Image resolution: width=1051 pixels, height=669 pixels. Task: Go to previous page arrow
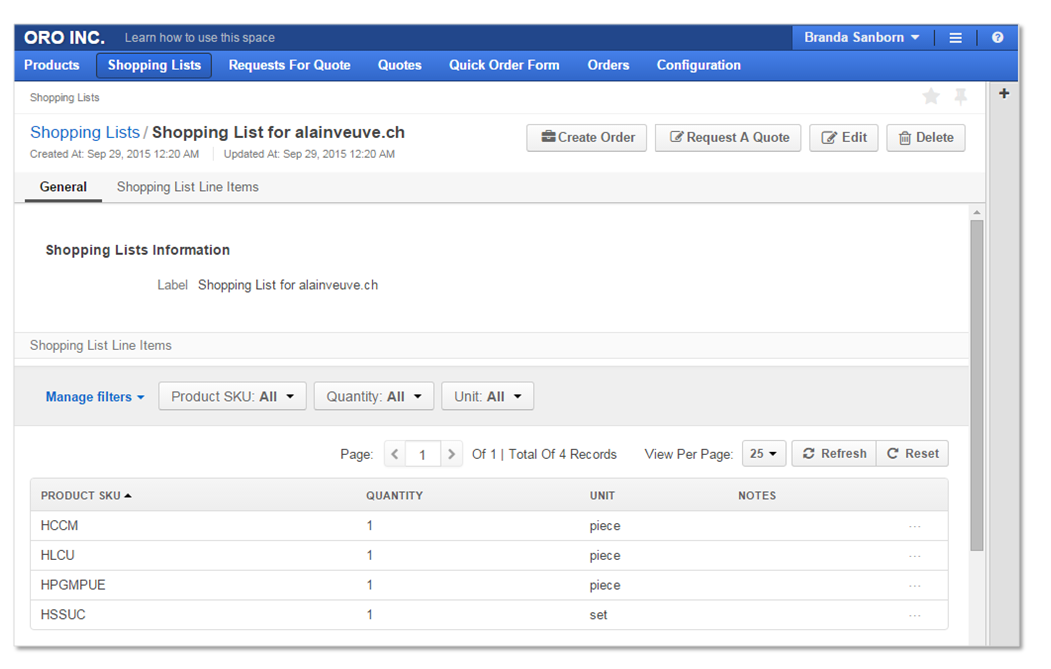pyautogui.click(x=395, y=454)
